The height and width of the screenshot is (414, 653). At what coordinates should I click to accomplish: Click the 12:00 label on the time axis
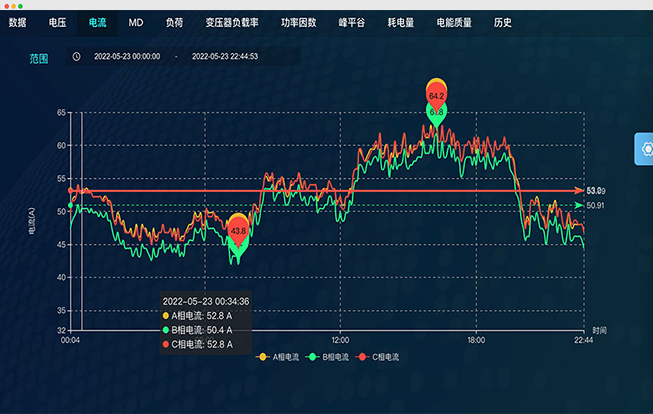coord(340,340)
